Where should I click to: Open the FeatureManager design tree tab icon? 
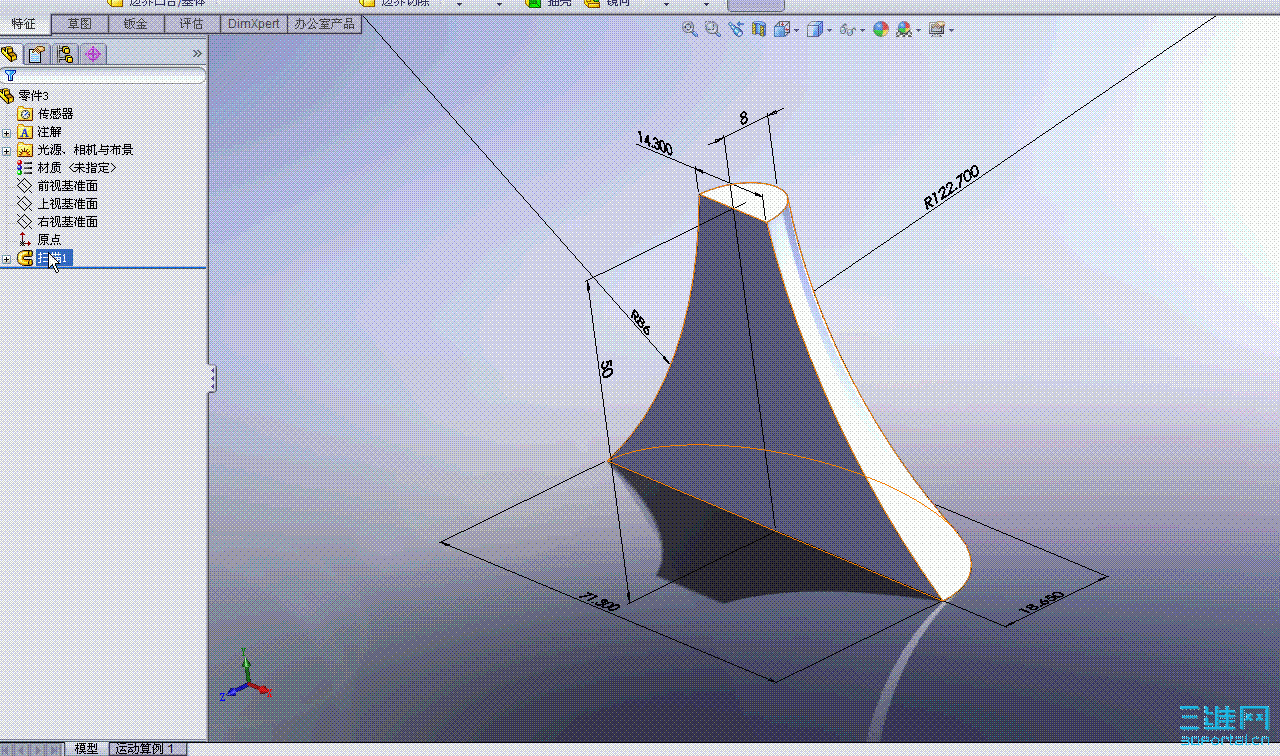(11, 54)
